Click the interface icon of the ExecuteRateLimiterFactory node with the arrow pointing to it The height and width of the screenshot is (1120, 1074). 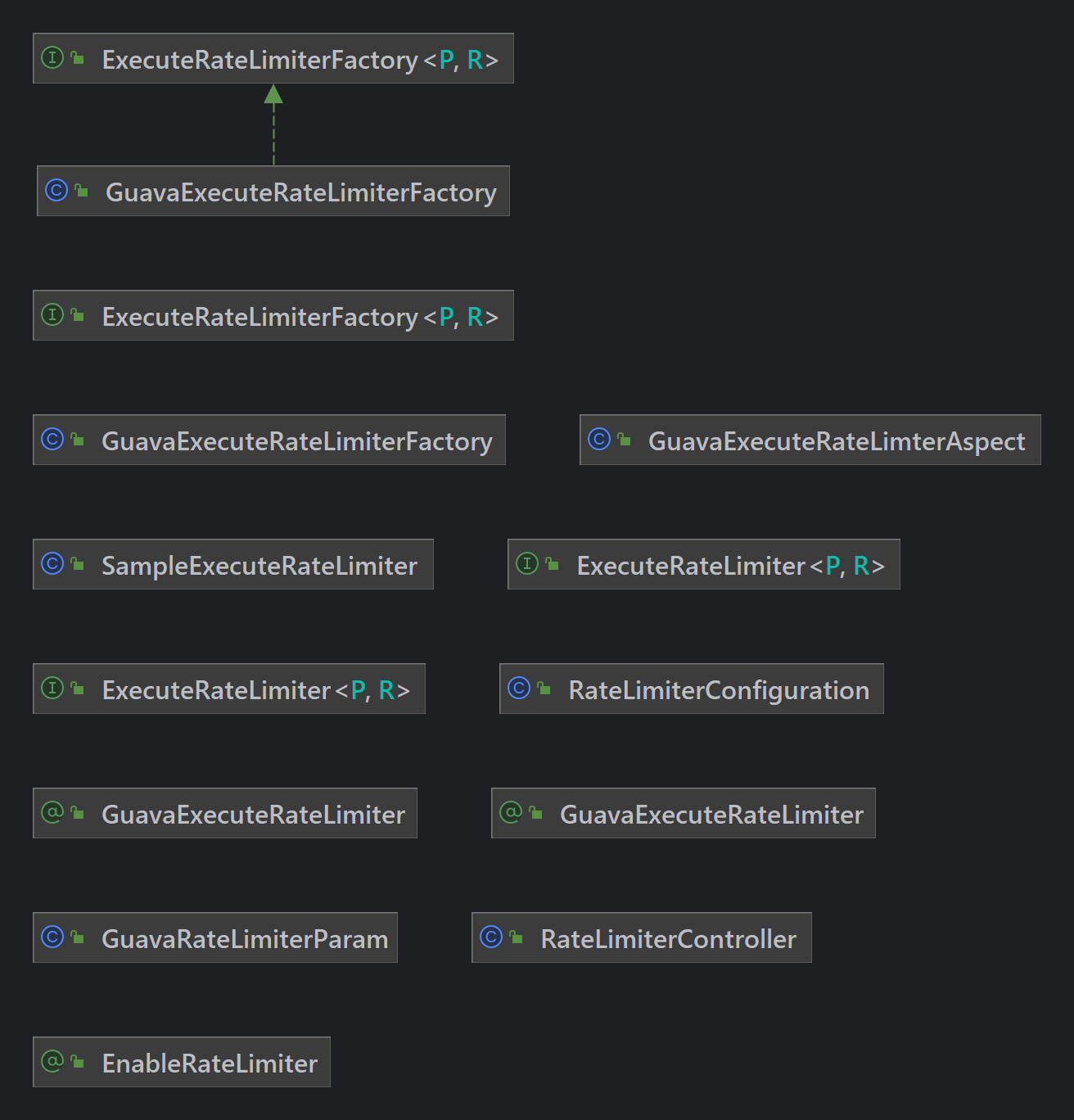tap(52, 58)
